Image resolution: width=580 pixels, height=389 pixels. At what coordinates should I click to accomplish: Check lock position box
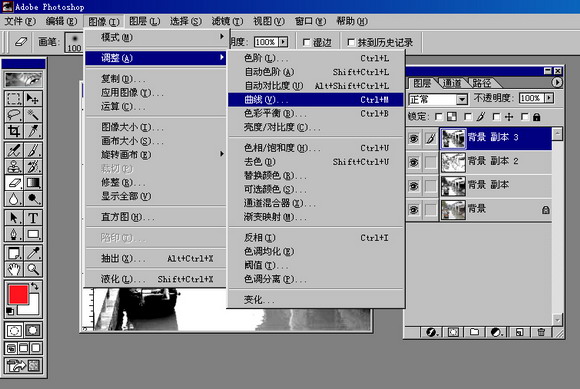(x=496, y=117)
